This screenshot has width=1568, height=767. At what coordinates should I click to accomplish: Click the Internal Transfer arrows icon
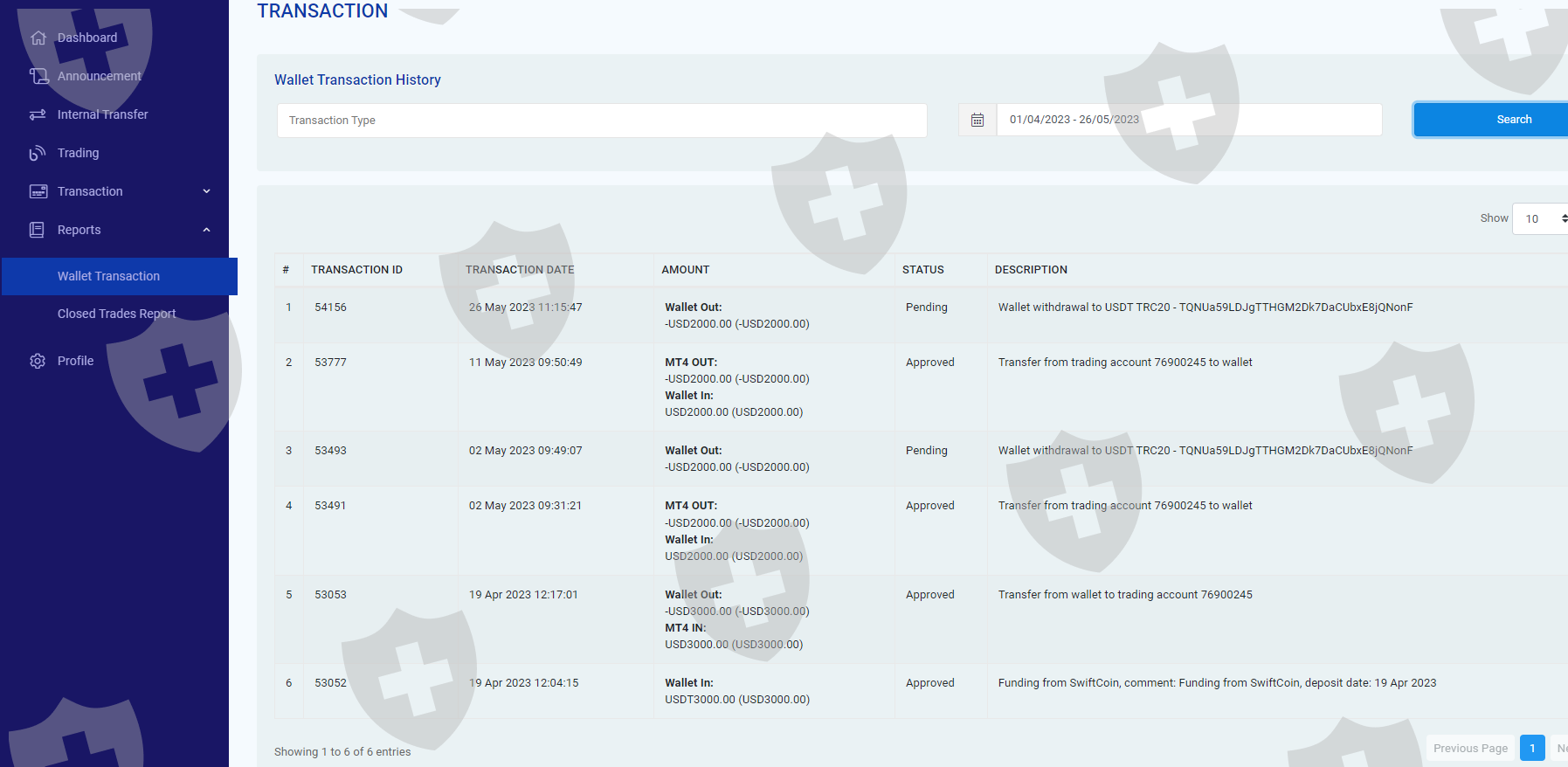click(38, 114)
